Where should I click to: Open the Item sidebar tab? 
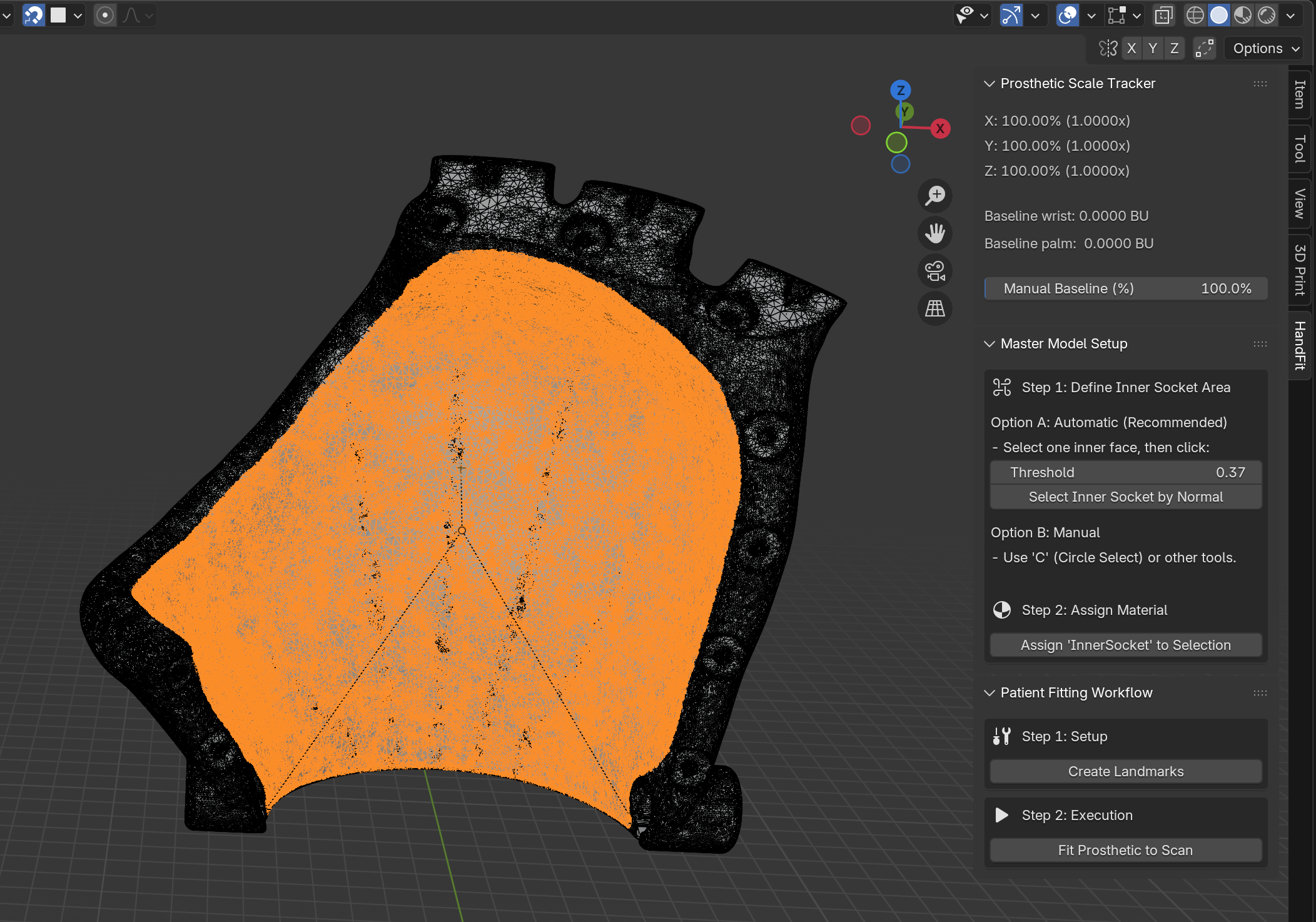(x=1300, y=94)
